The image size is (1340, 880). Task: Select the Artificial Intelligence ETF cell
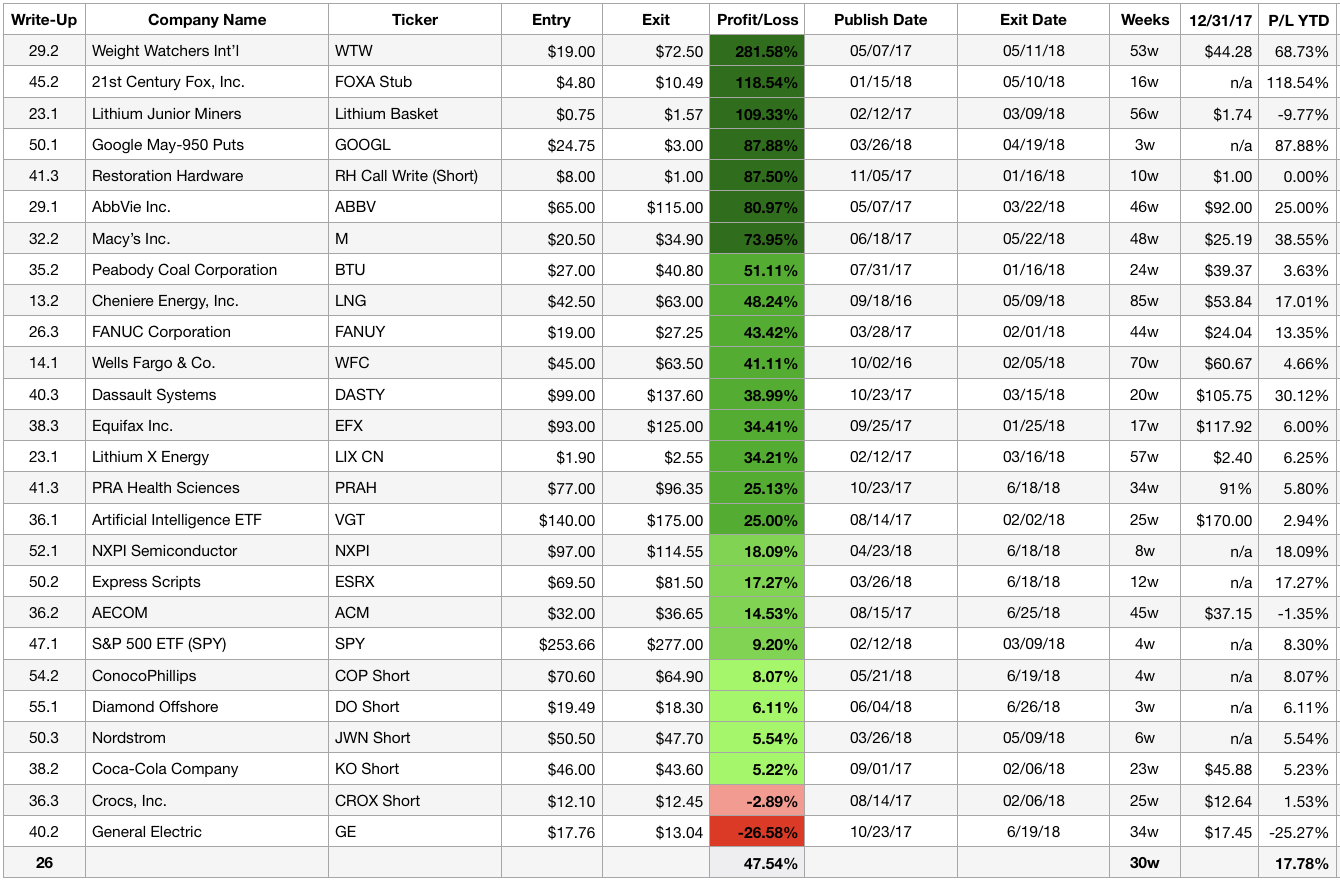pos(207,520)
